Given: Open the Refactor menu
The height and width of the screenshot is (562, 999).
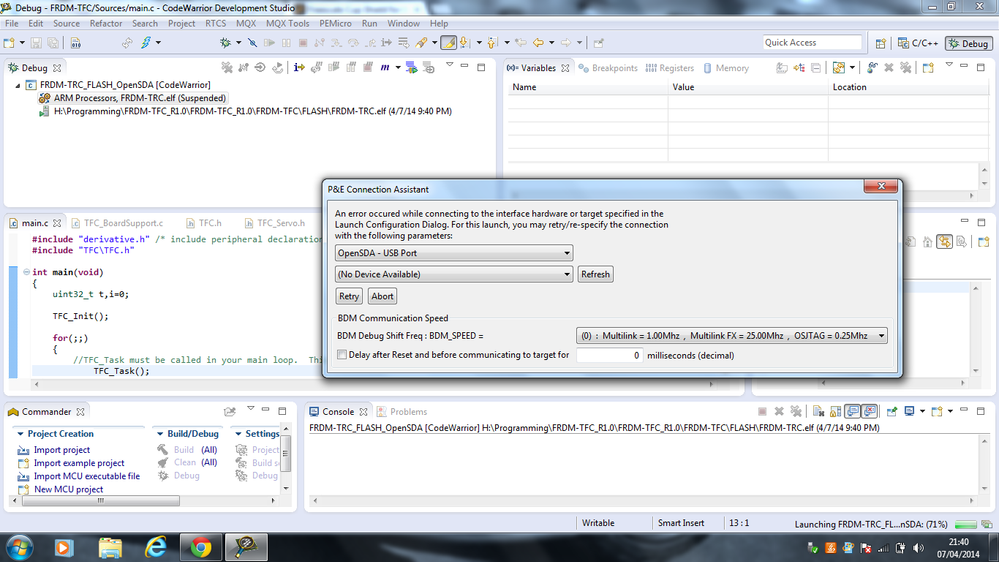Looking at the screenshot, I should click(x=106, y=24).
